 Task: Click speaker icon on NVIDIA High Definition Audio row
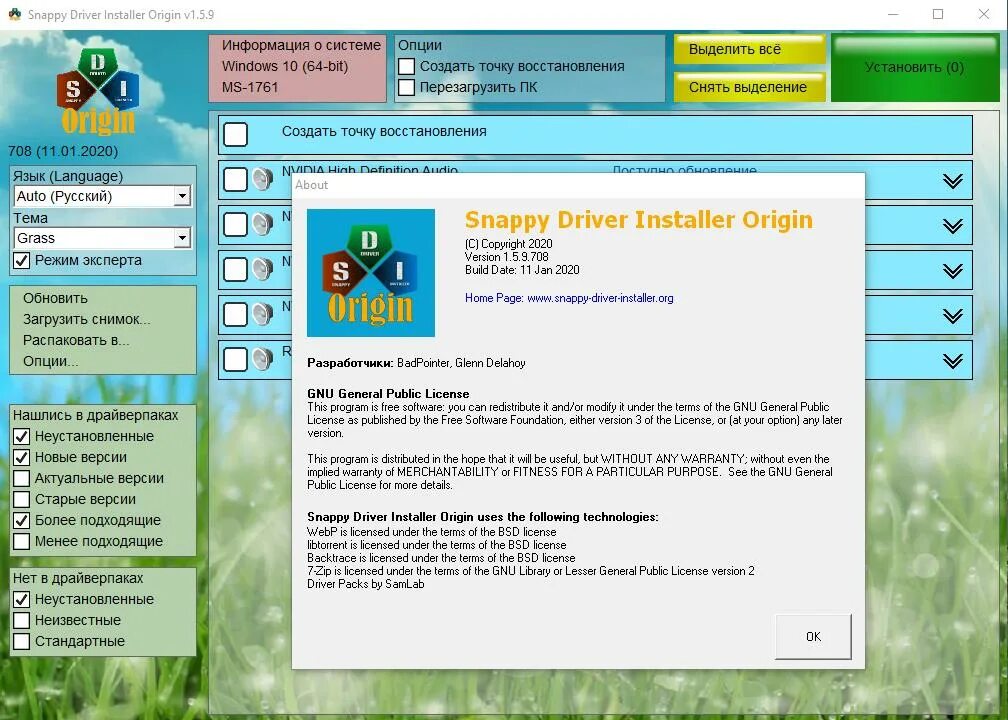pyautogui.click(x=262, y=179)
